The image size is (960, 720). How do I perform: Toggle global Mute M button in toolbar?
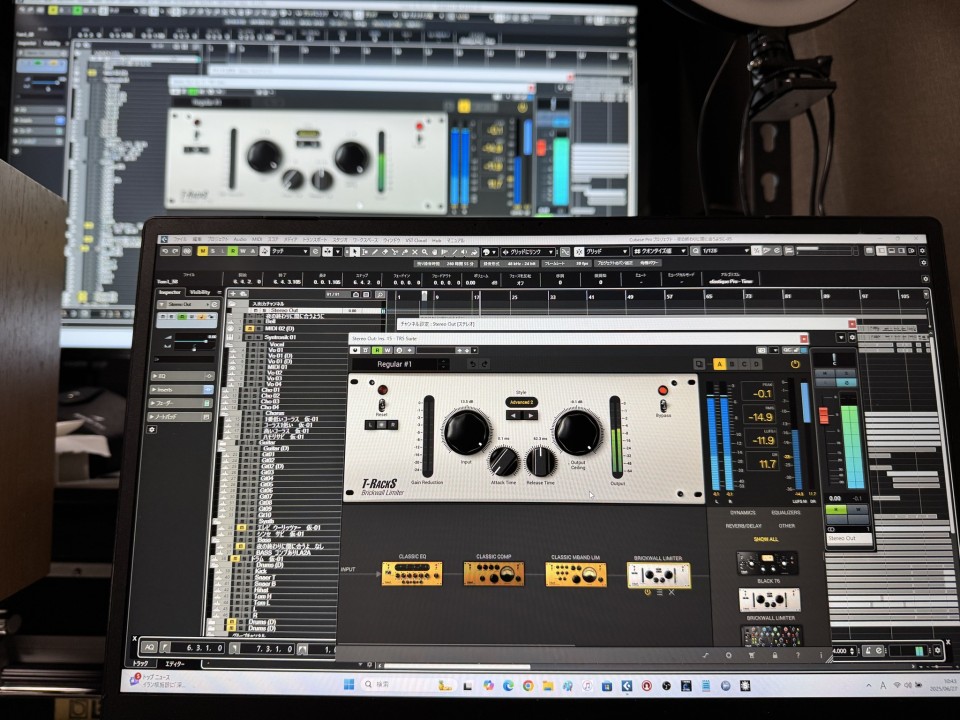(x=203, y=251)
